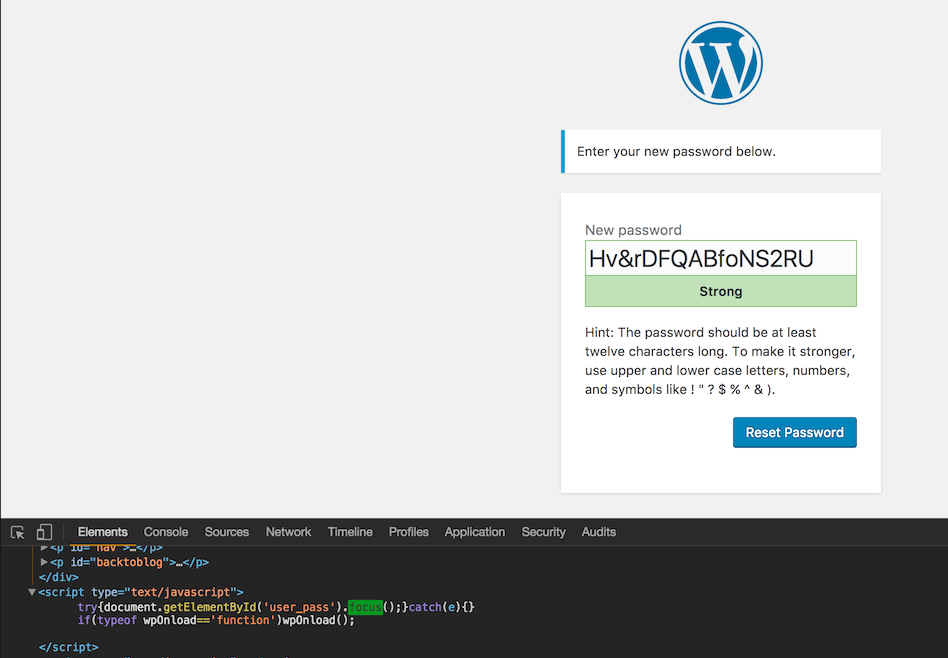Switch to the Console tab
This screenshot has height=658, width=948.
pos(166,532)
